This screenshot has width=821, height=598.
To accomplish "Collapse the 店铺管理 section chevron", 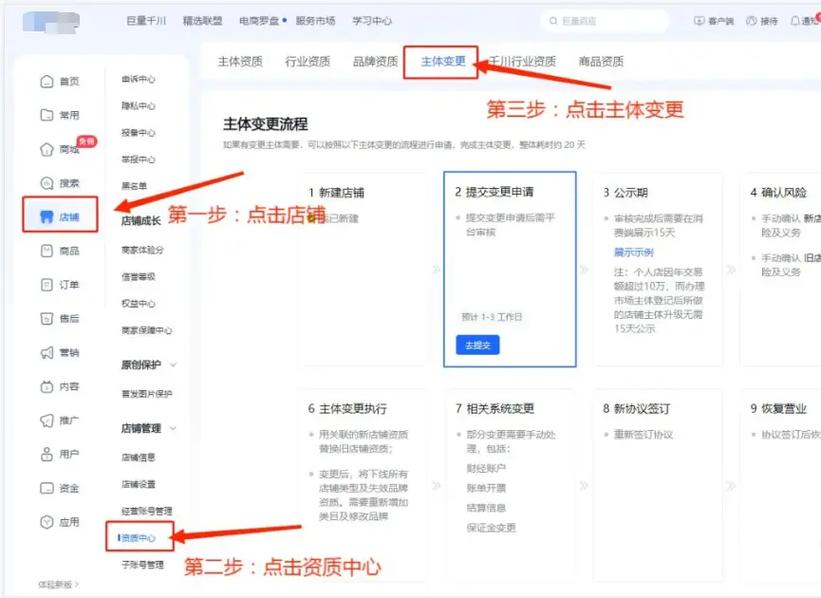I will click(173, 428).
